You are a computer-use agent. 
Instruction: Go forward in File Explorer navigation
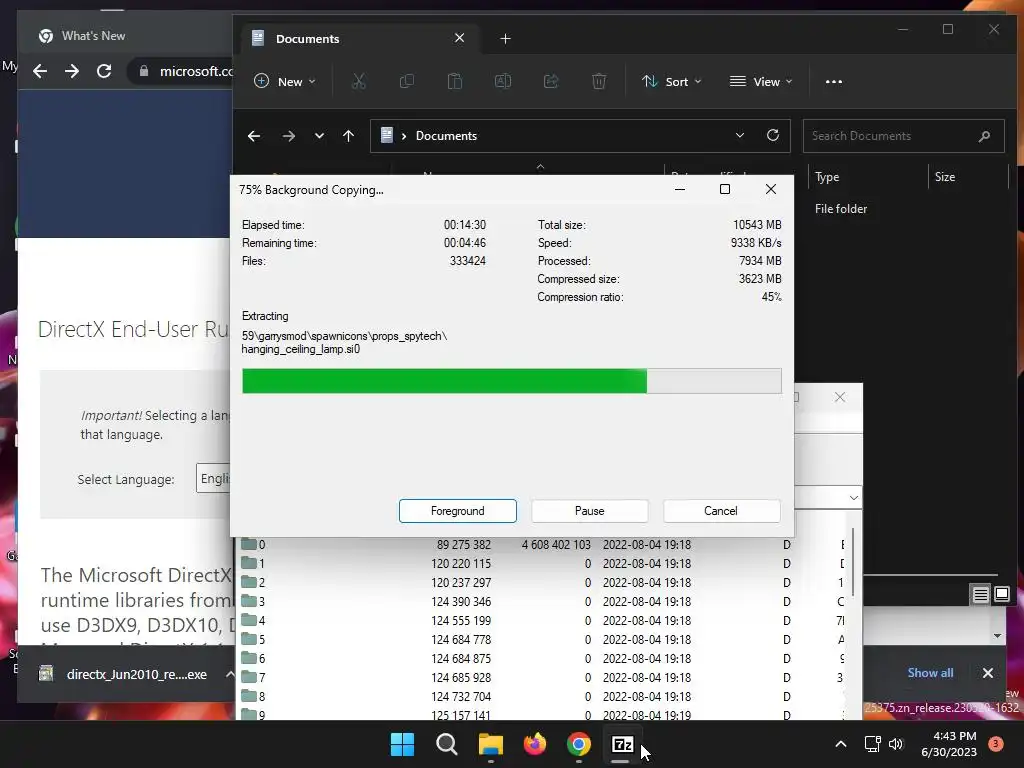click(288, 136)
